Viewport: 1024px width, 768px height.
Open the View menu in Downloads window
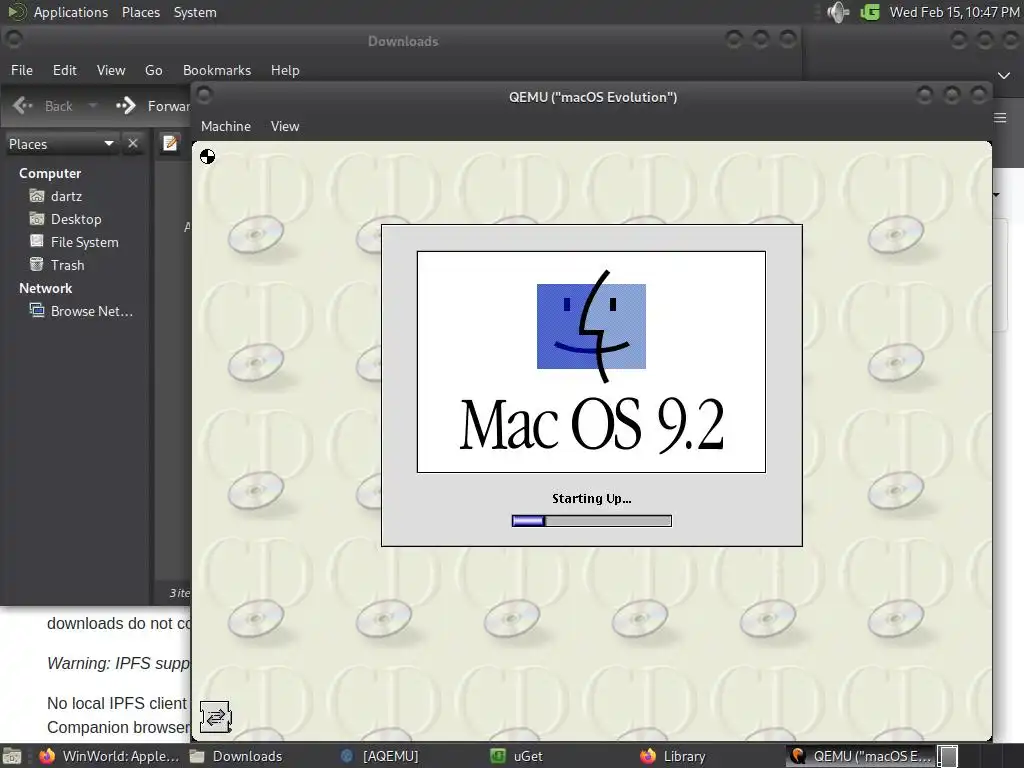pyautogui.click(x=110, y=70)
